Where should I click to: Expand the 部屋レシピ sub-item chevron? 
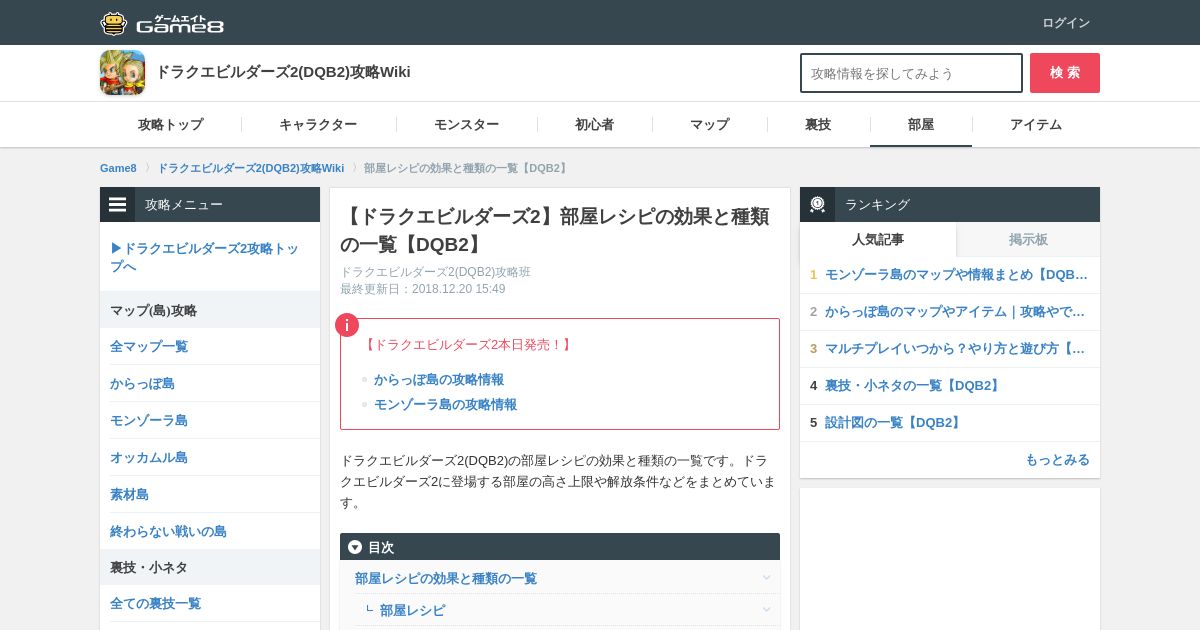point(766,610)
